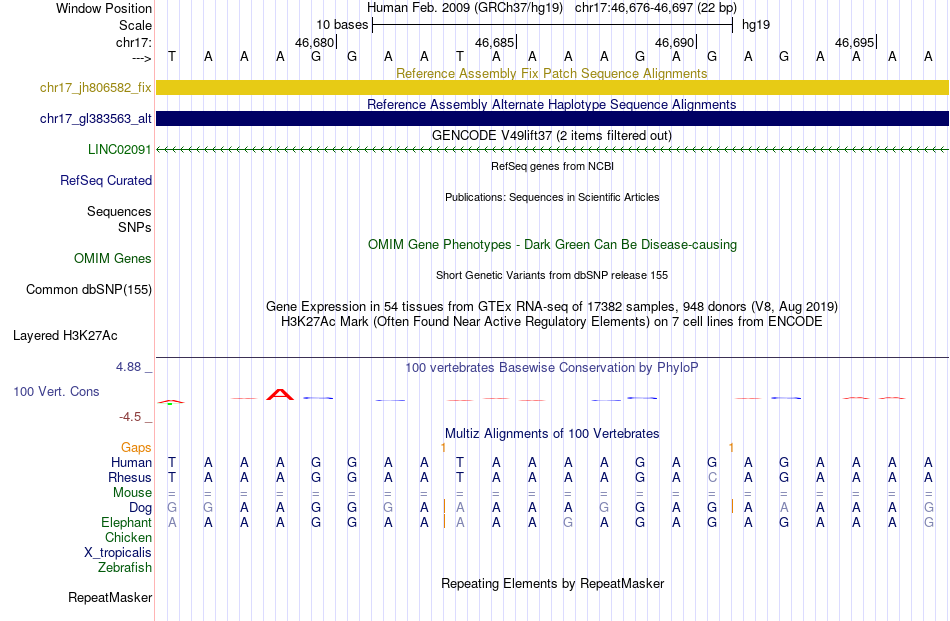Open the RefSeq Curated track label
950x621 pixels.
pos(106,180)
